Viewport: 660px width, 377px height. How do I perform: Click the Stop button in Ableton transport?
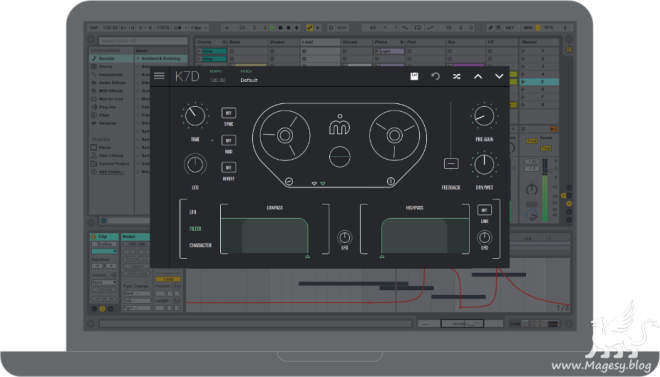tap(280, 28)
